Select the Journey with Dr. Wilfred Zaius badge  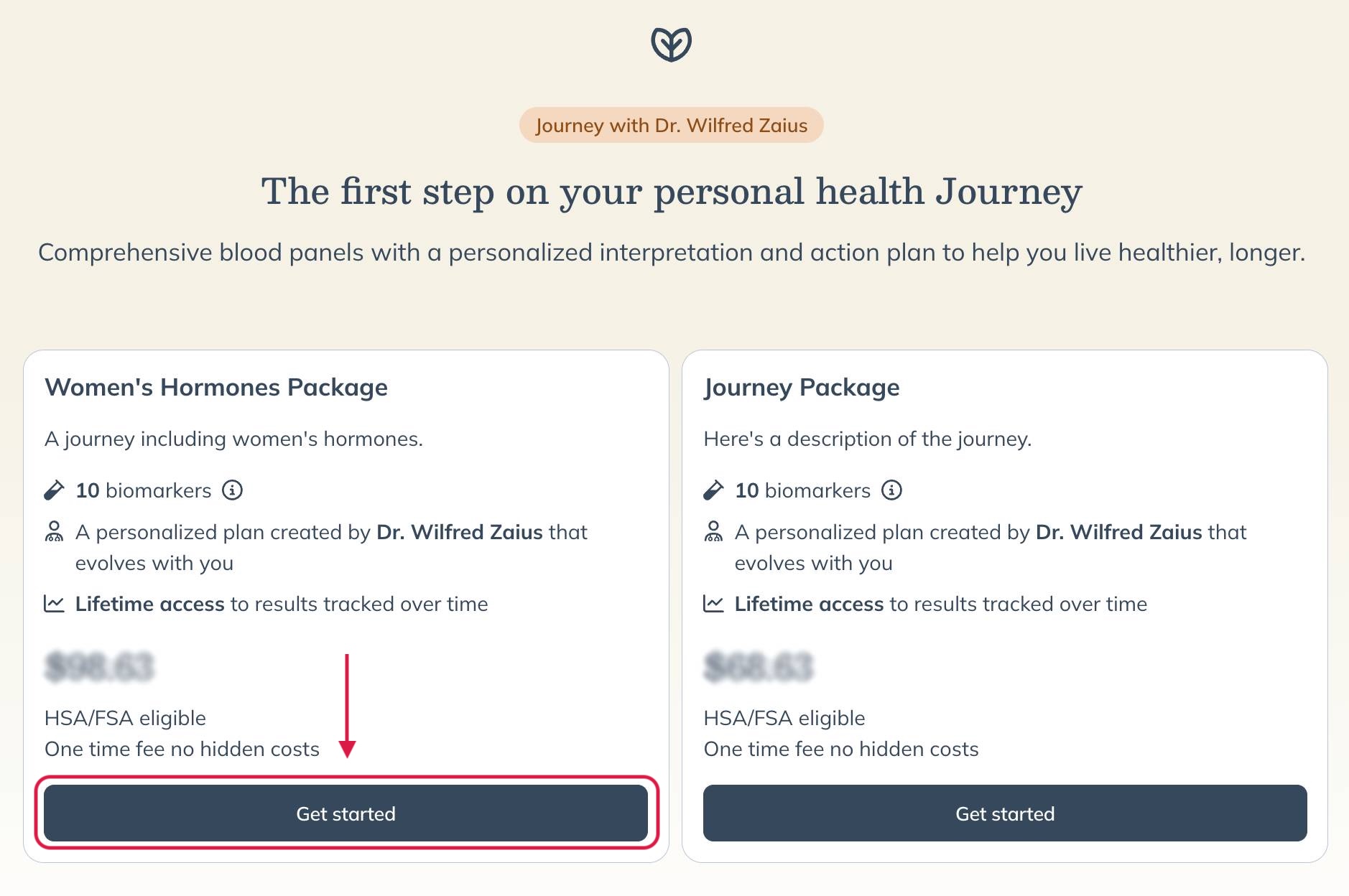pos(672,124)
